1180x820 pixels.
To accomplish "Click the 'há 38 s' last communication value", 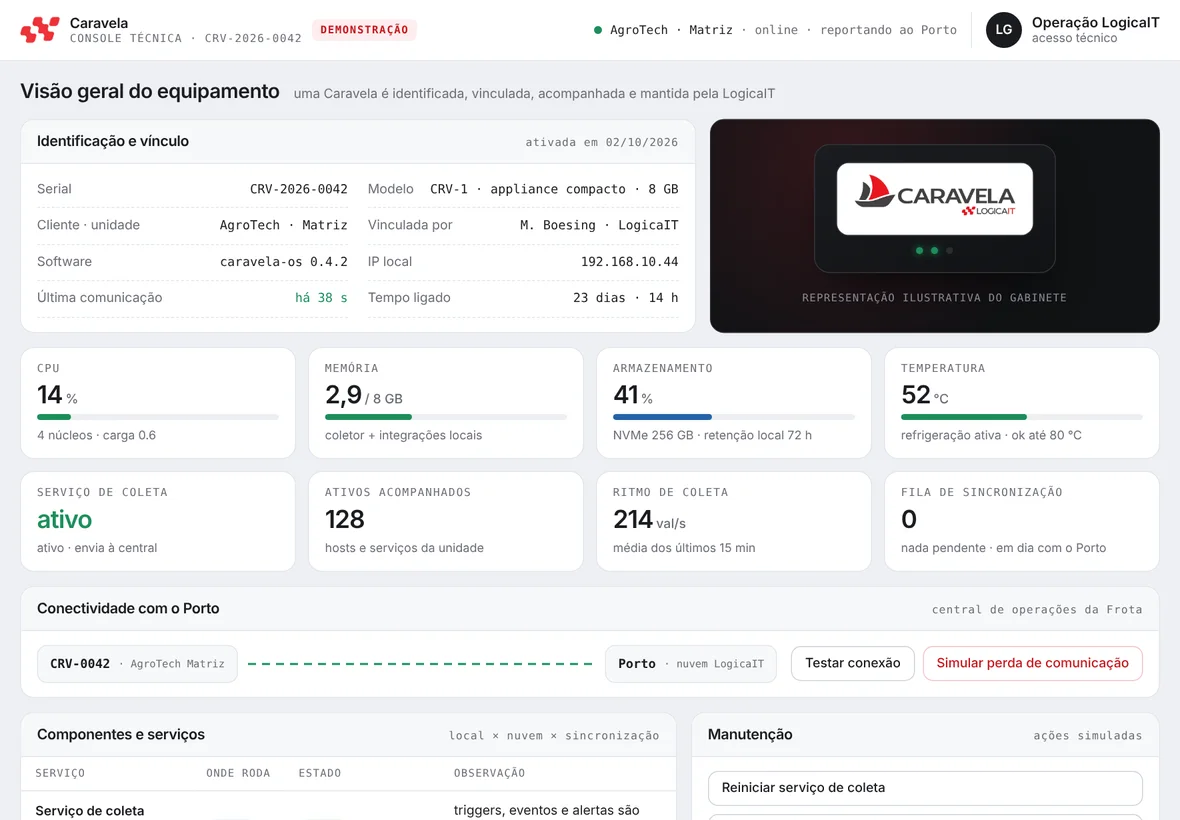I will click(x=321, y=298).
